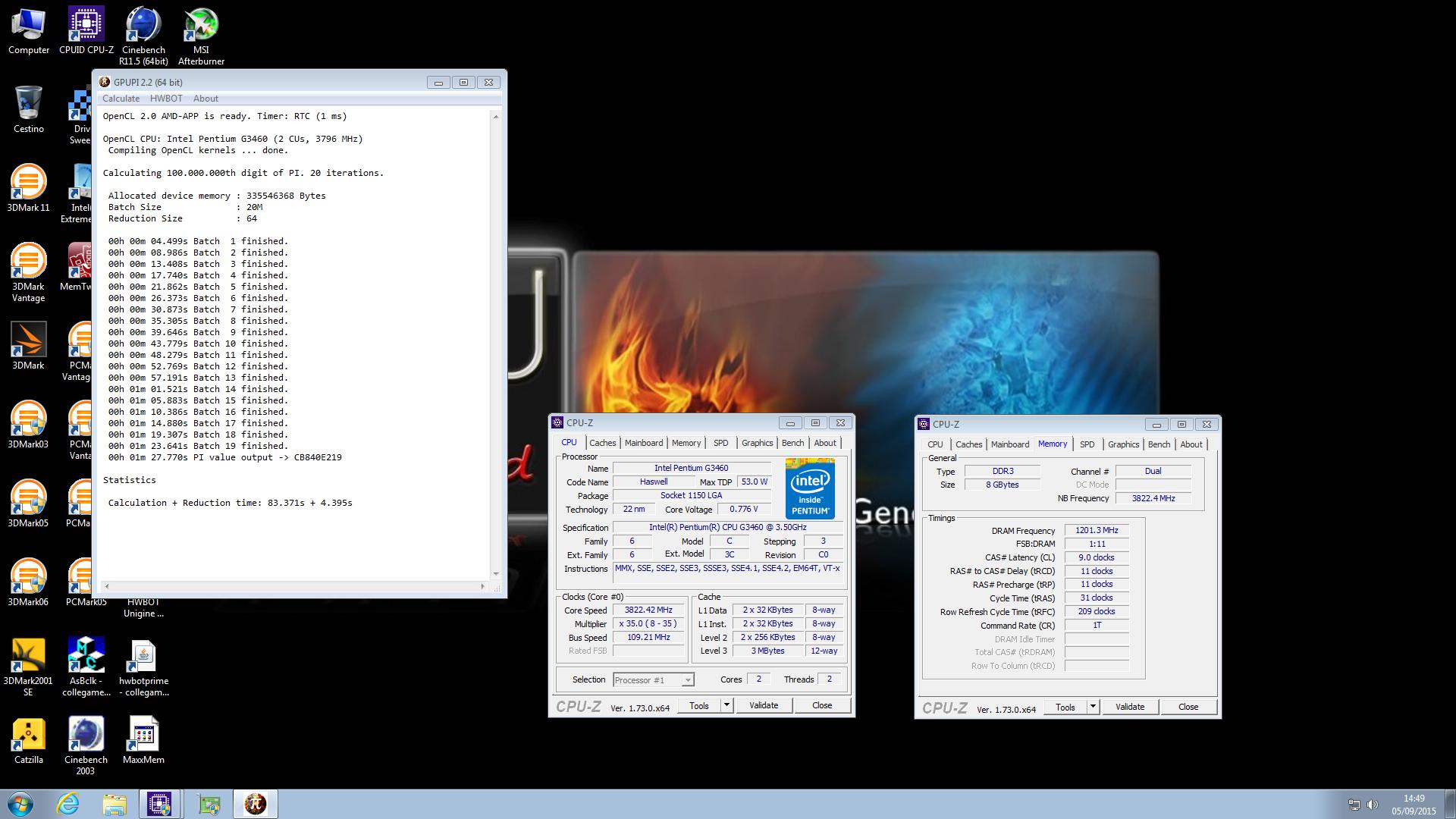Open the About menu in GPUPI
1456x819 pixels.
point(206,99)
